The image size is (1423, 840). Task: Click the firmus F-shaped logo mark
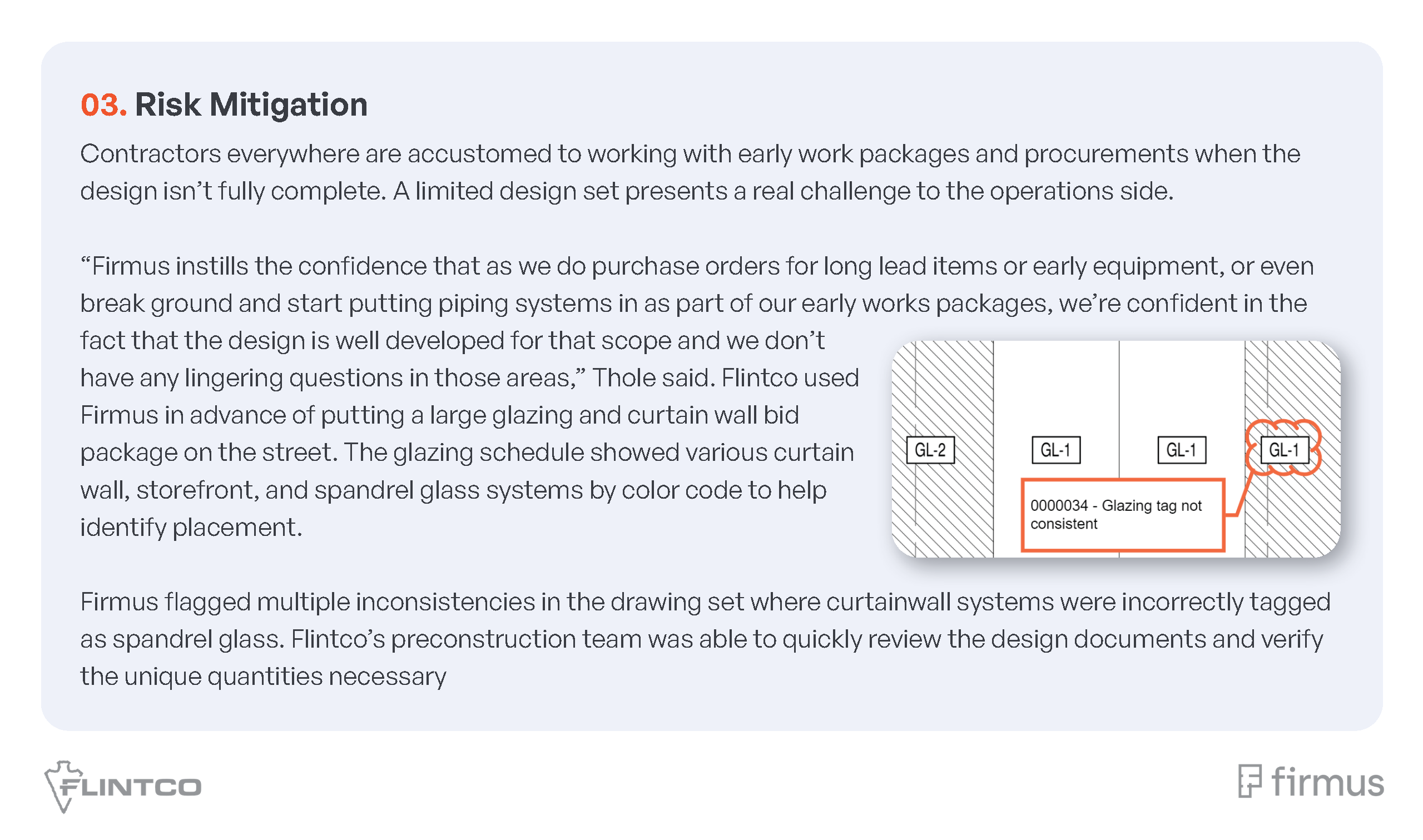click(1250, 781)
